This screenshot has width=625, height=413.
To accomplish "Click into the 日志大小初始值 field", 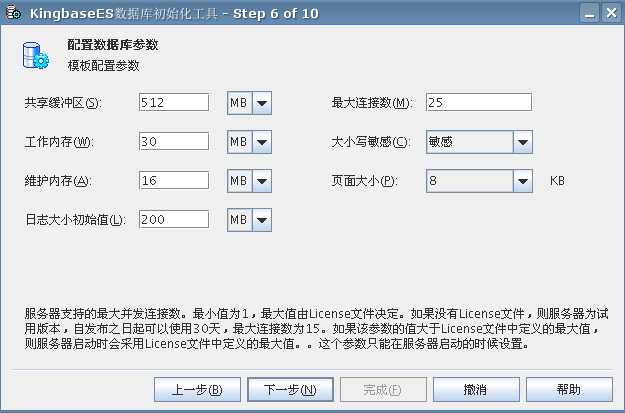I will point(174,219).
